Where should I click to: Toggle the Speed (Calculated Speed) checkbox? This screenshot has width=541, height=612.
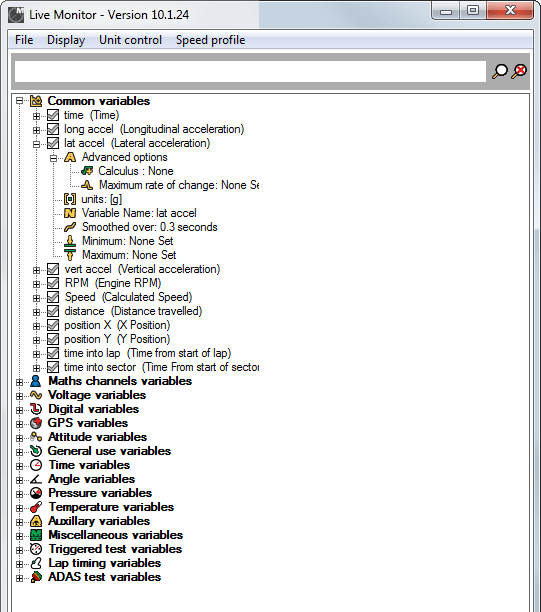pyautogui.click(x=53, y=297)
